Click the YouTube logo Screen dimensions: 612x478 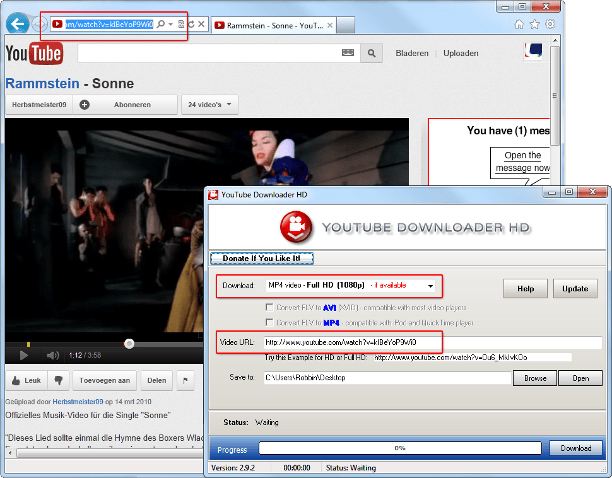(34, 53)
